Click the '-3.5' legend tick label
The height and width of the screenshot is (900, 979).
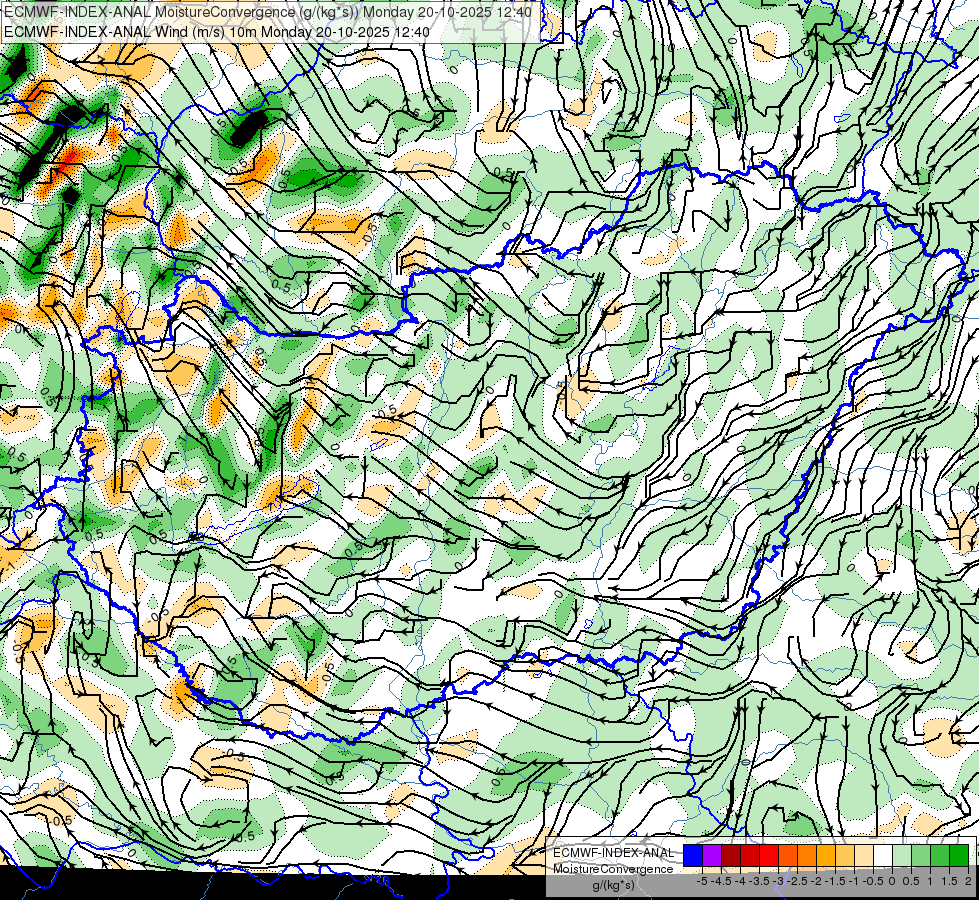(759, 881)
